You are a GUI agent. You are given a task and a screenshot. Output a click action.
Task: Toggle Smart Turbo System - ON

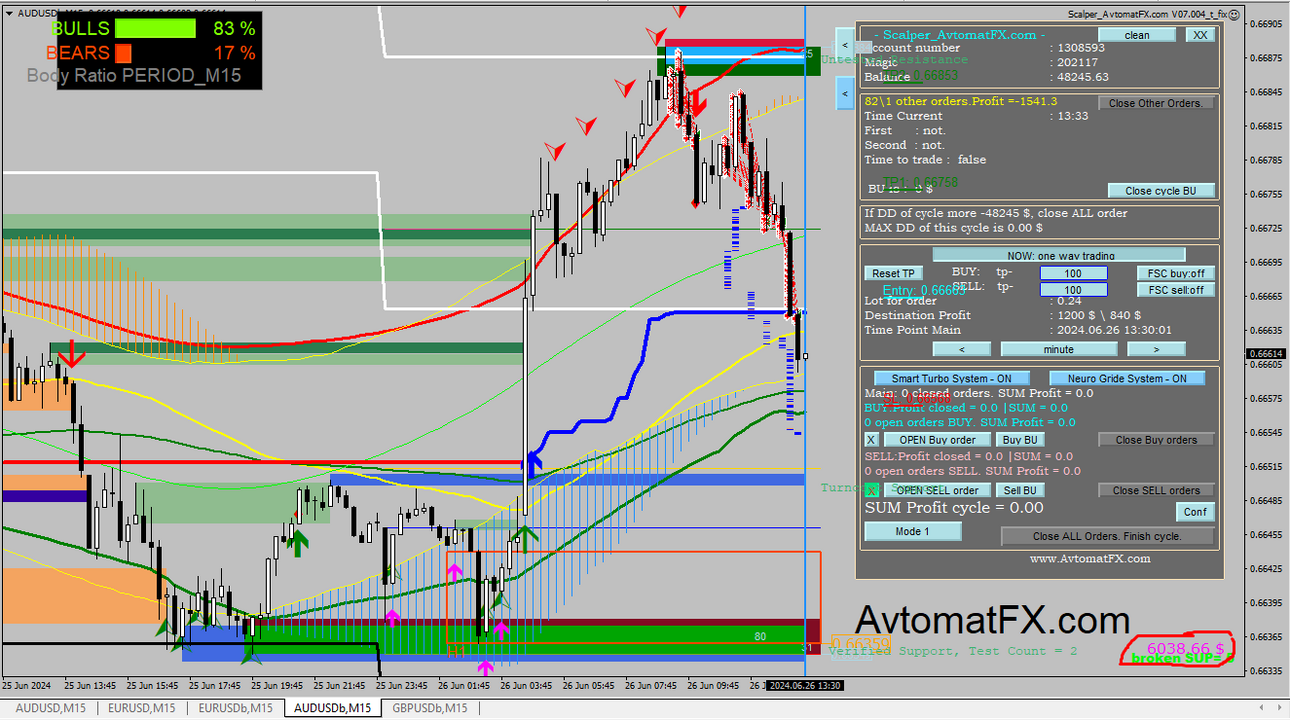click(x=951, y=378)
